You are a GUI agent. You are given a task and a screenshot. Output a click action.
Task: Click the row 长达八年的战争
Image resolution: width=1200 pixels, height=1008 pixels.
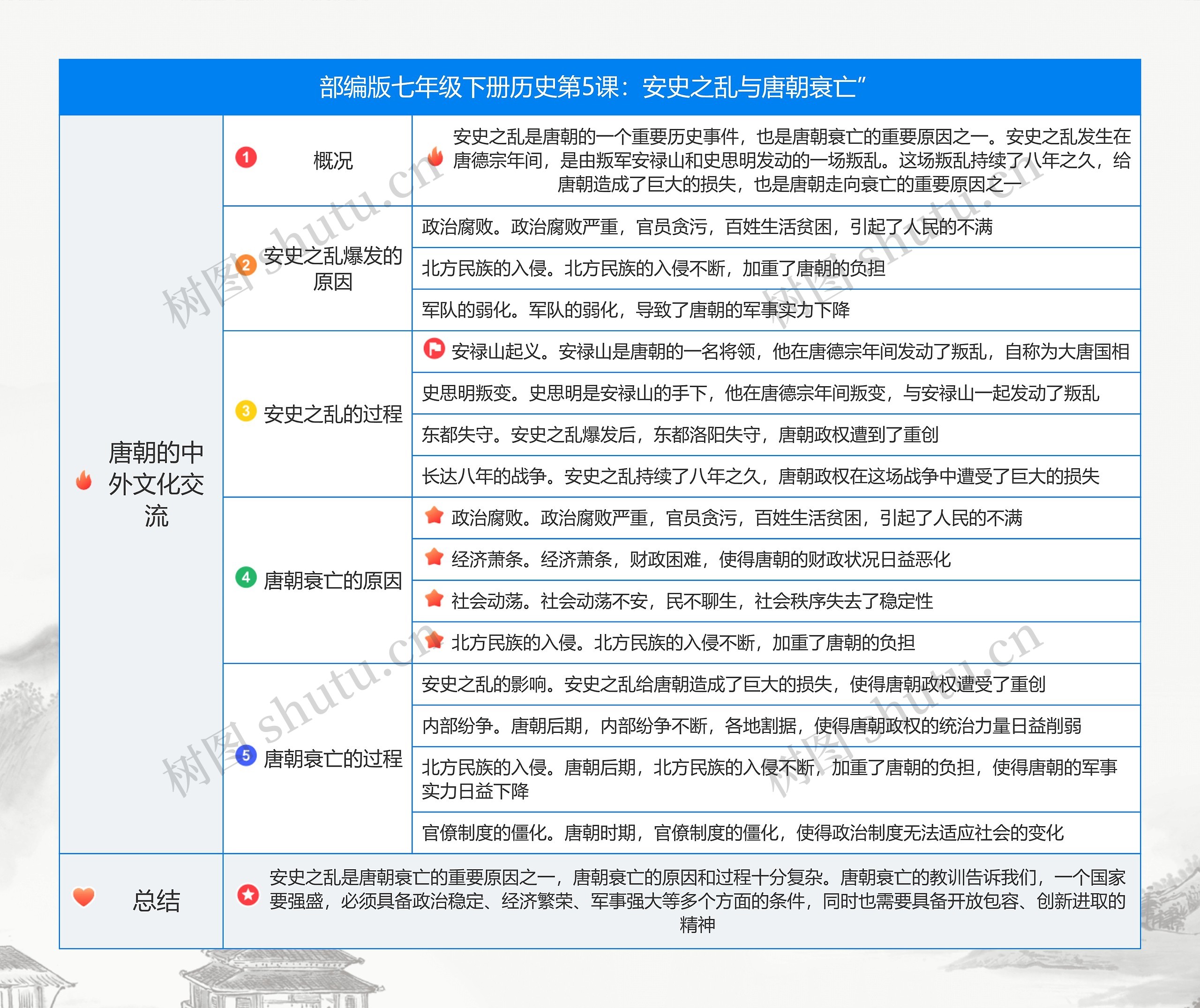pyautogui.click(x=776, y=477)
